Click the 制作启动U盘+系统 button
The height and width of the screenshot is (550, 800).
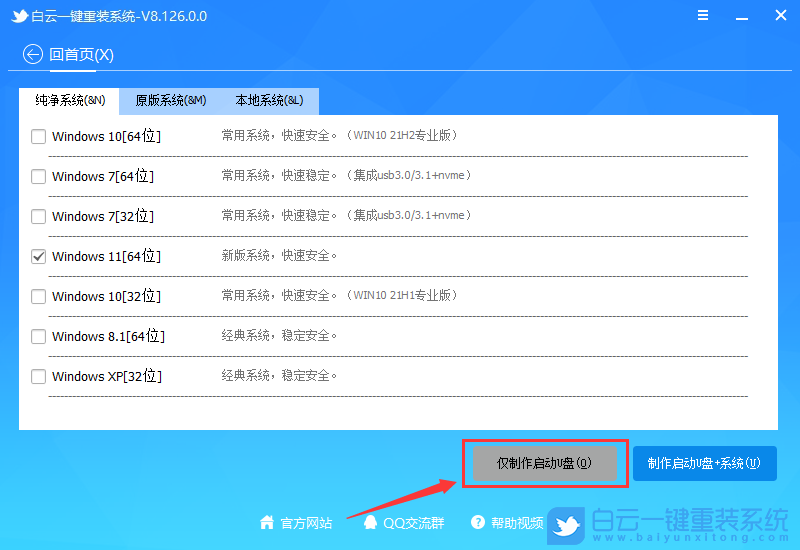point(704,463)
